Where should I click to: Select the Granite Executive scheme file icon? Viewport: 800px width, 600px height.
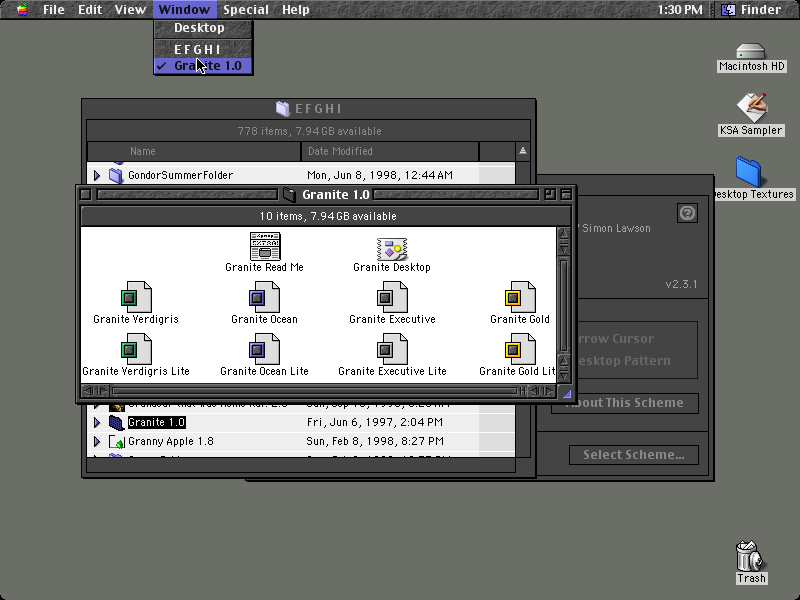[x=392, y=297]
